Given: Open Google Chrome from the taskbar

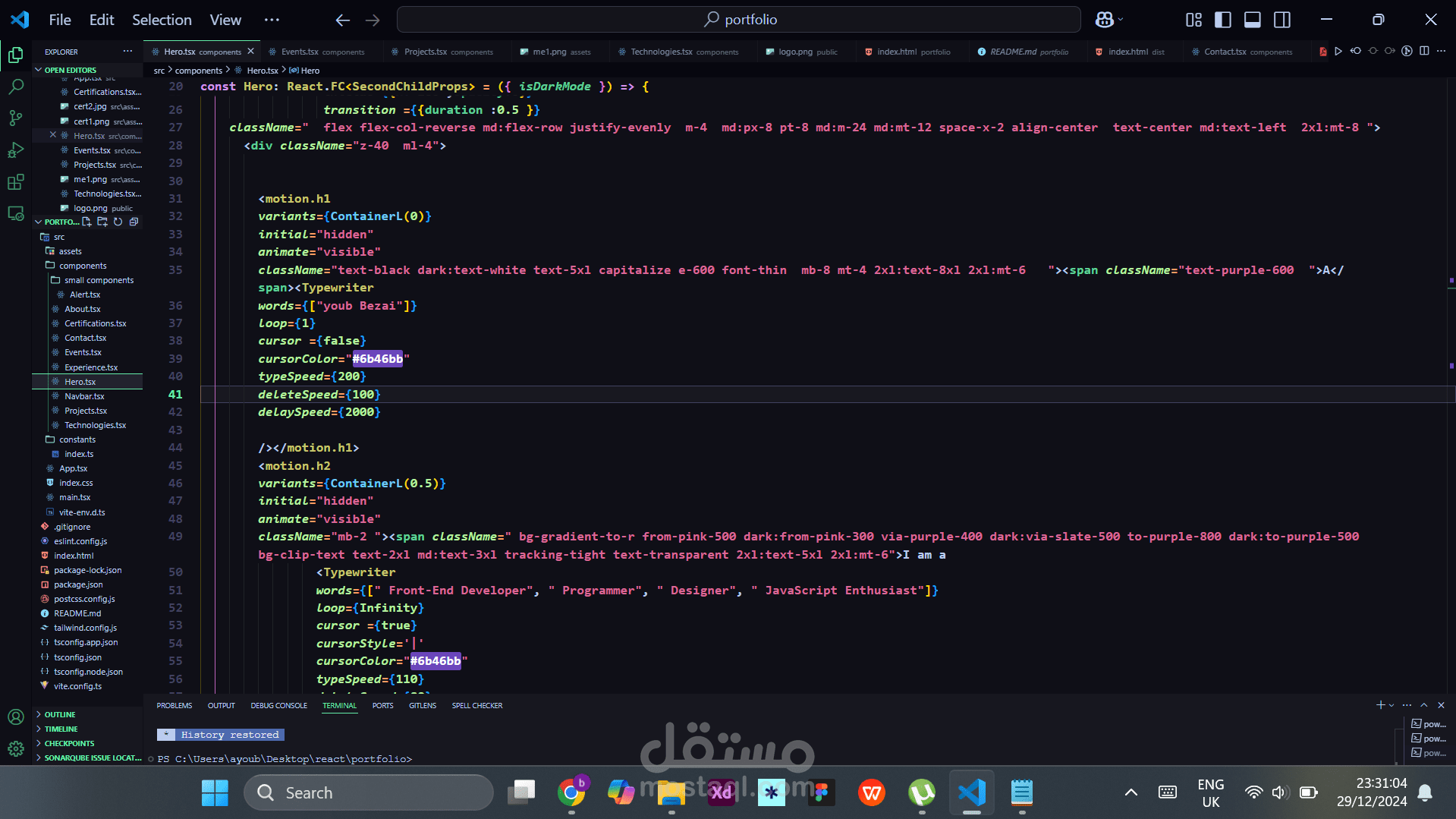Looking at the screenshot, I should pos(571,793).
